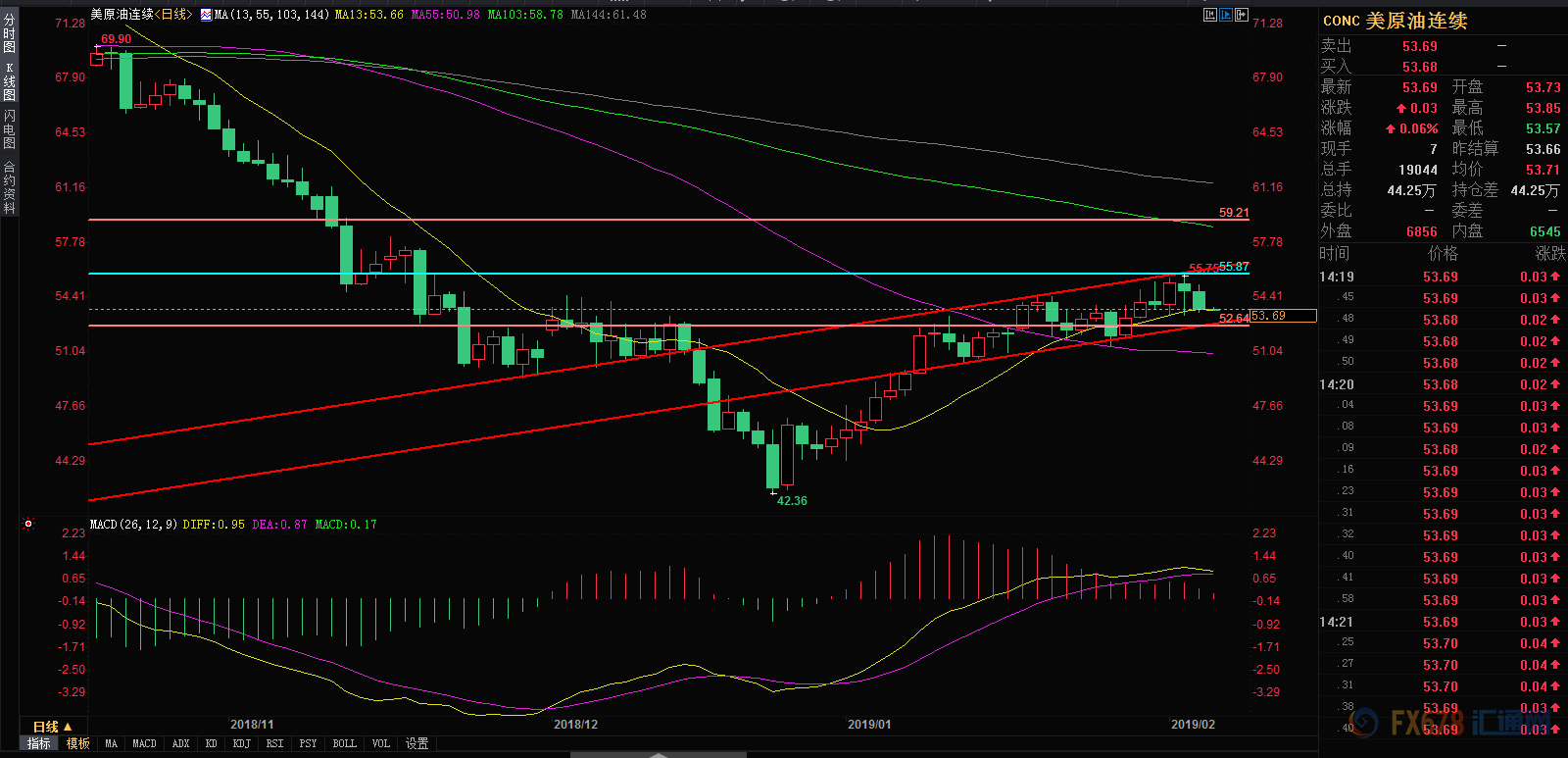Select the 指标 tab at bottom

[x=39, y=743]
